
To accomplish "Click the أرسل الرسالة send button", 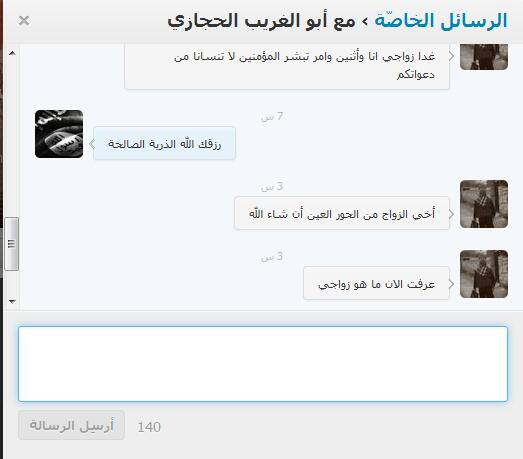I will click(71, 425).
